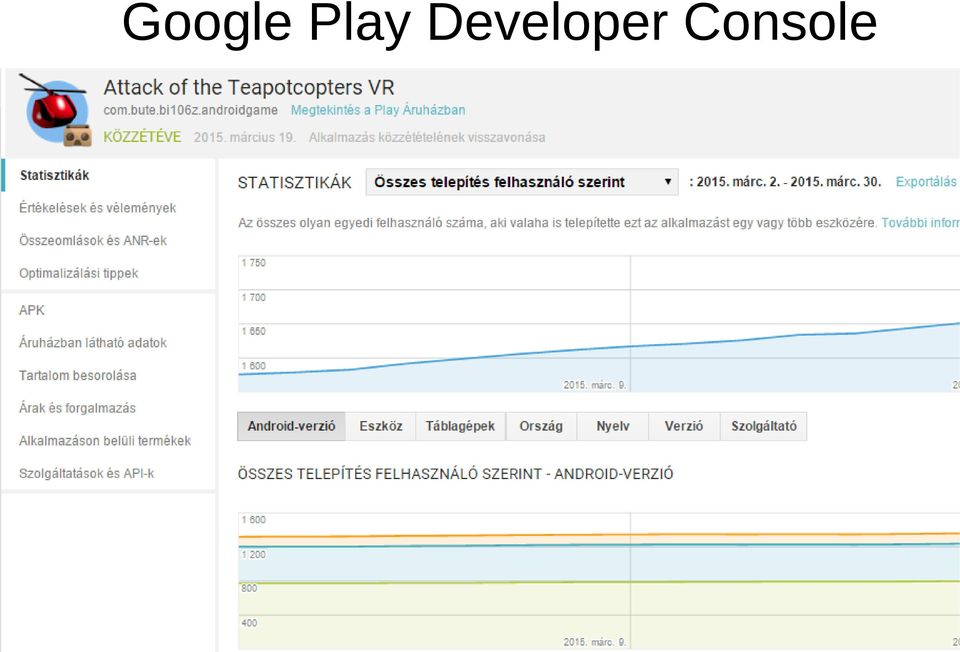Viewport: 960px width, 652px height.
Task: Click the app title Attack of the Teapotcopters VR
Action: [x=249, y=88]
